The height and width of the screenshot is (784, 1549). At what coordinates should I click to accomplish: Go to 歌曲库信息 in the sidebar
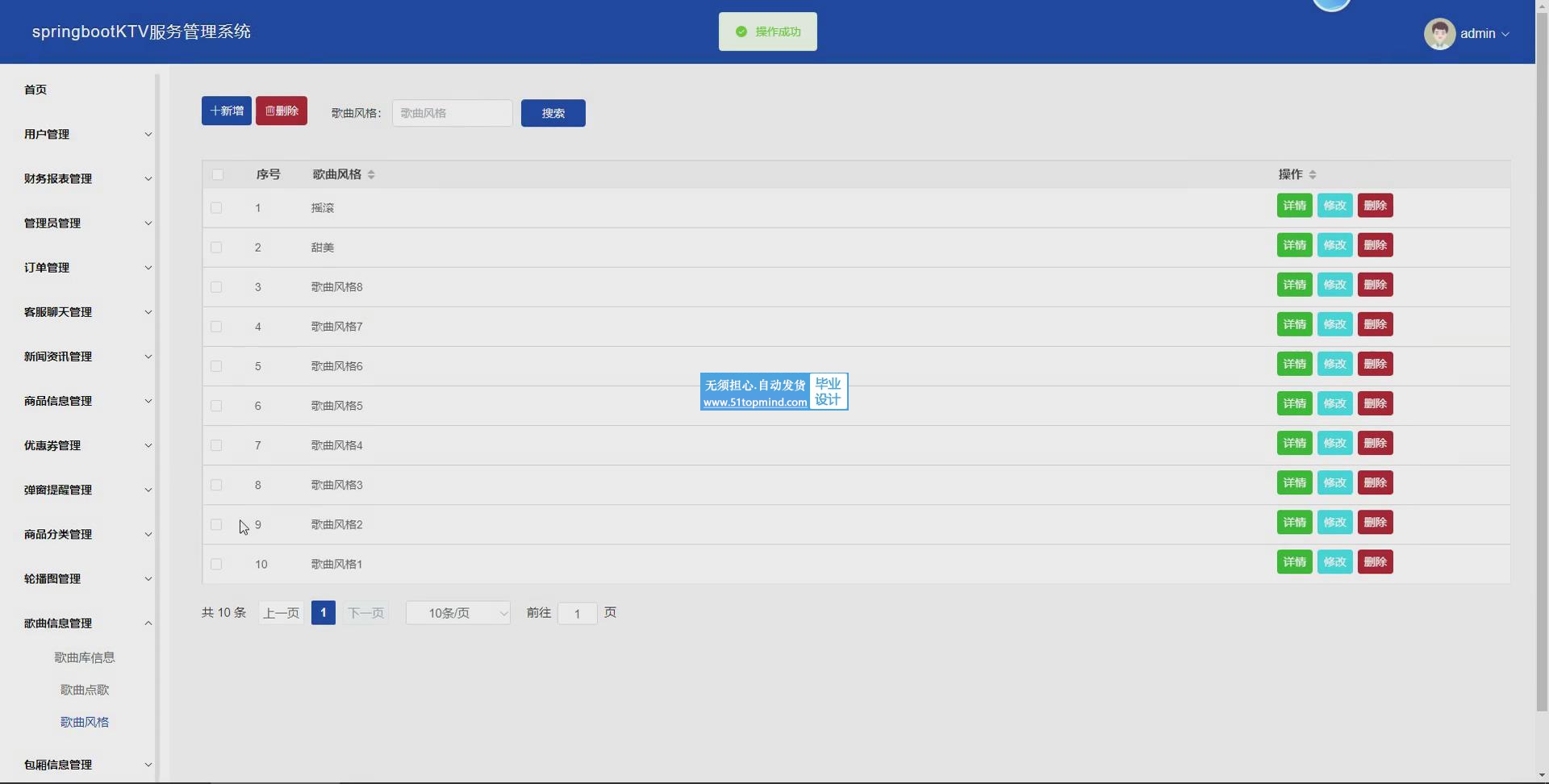(85, 657)
